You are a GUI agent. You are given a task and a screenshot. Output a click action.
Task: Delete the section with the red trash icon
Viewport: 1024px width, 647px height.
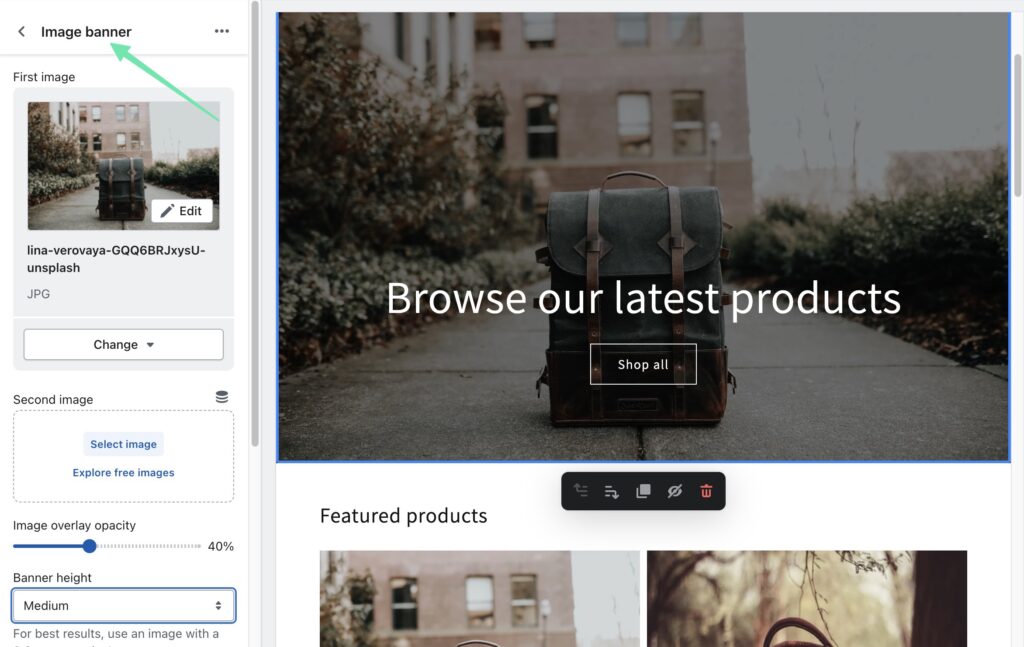coord(706,490)
